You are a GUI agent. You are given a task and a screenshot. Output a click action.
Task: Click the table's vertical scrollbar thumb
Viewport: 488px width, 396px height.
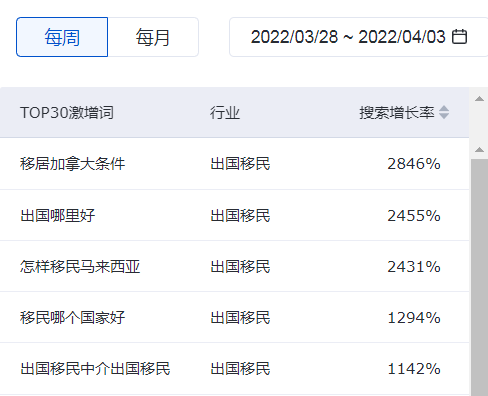pyautogui.click(x=479, y=277)
